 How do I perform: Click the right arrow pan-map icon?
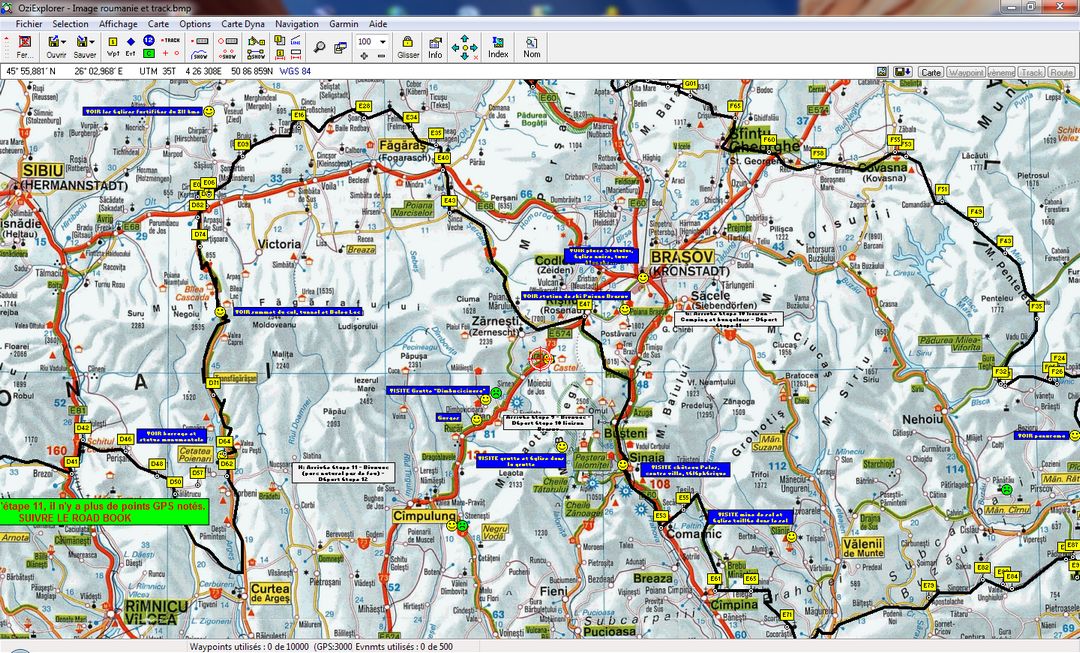pyautogui.click(x=473, y=48)
